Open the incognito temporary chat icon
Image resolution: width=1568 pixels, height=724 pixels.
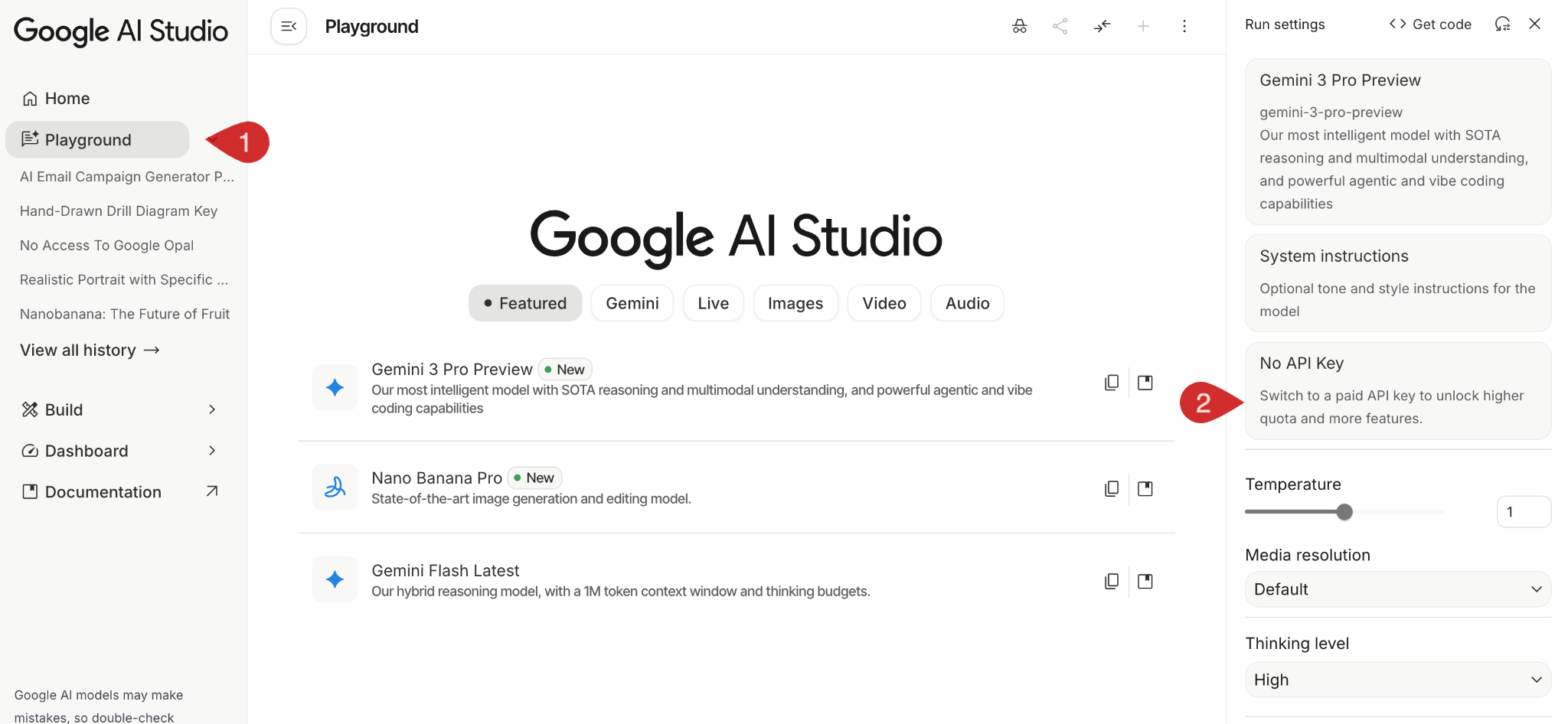point(1019,26)
